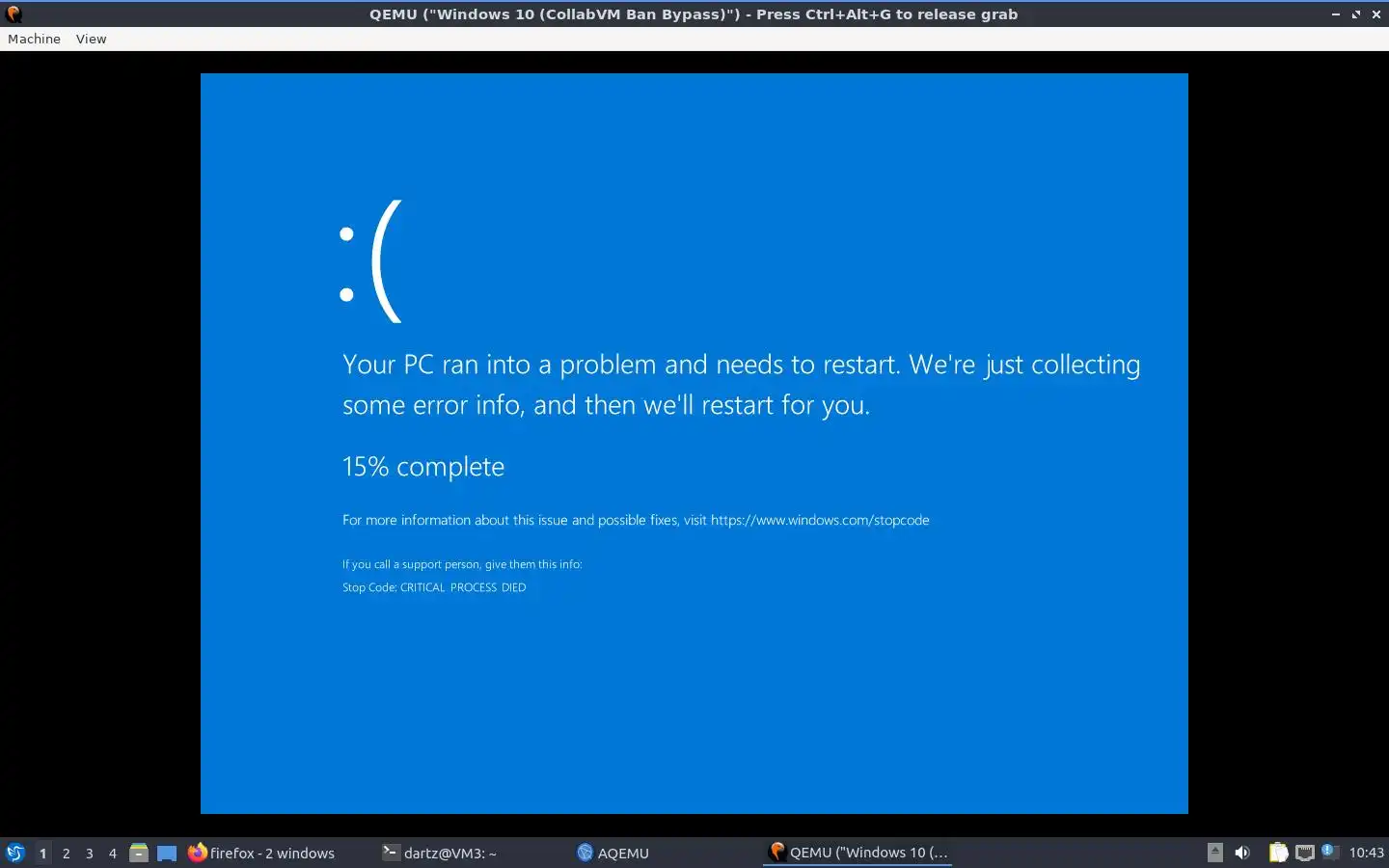Open the volume control tray icon
Viewport: 1389px width, 868px height.
1242,853
